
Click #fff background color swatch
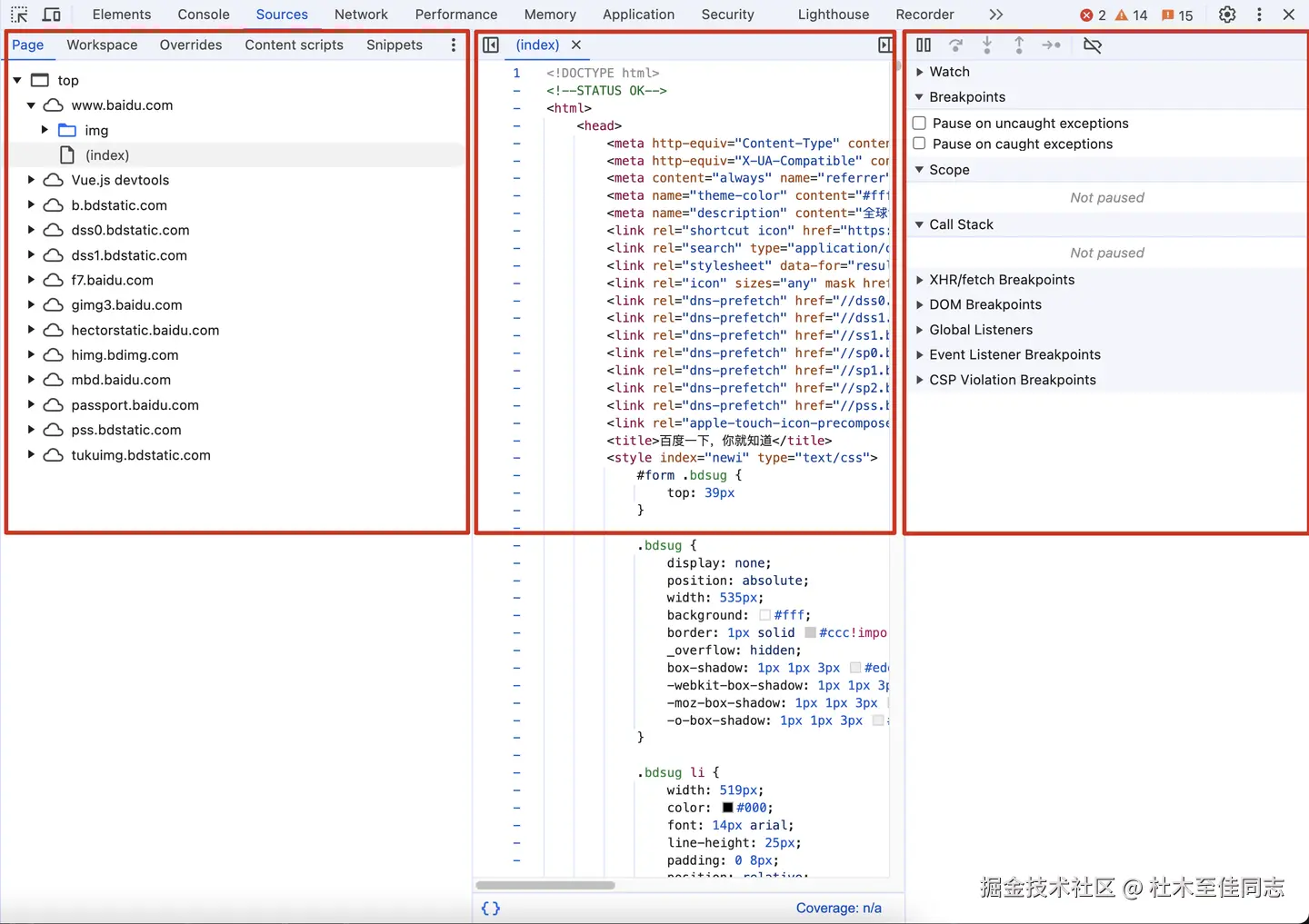click(x=764, y=615)
